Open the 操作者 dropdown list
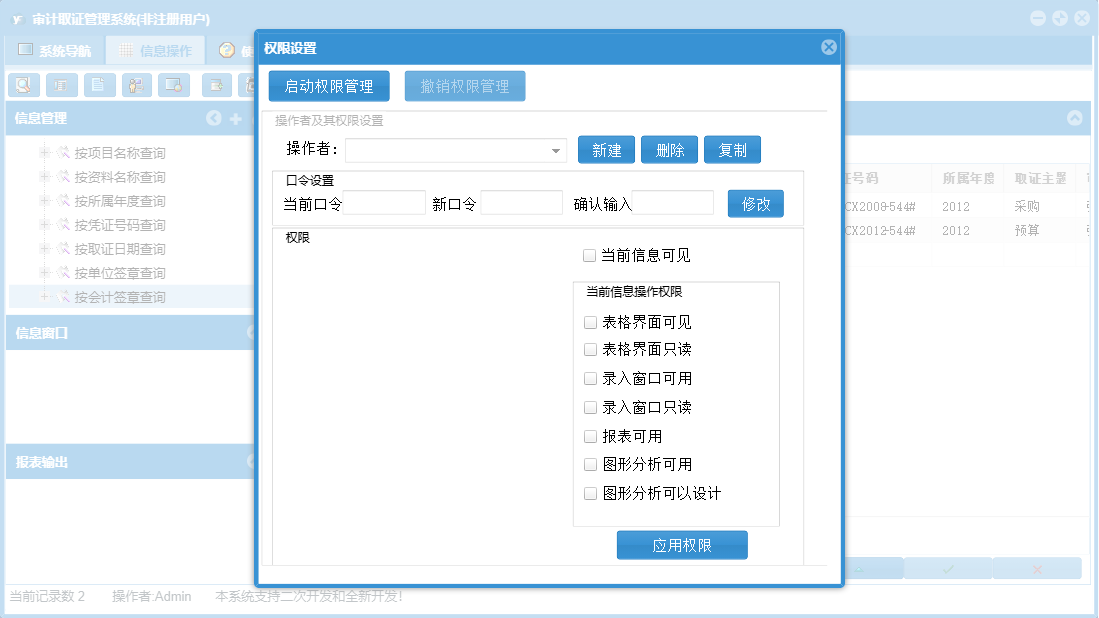Viewport: 1099px width, 618px height. pos(555,151)
